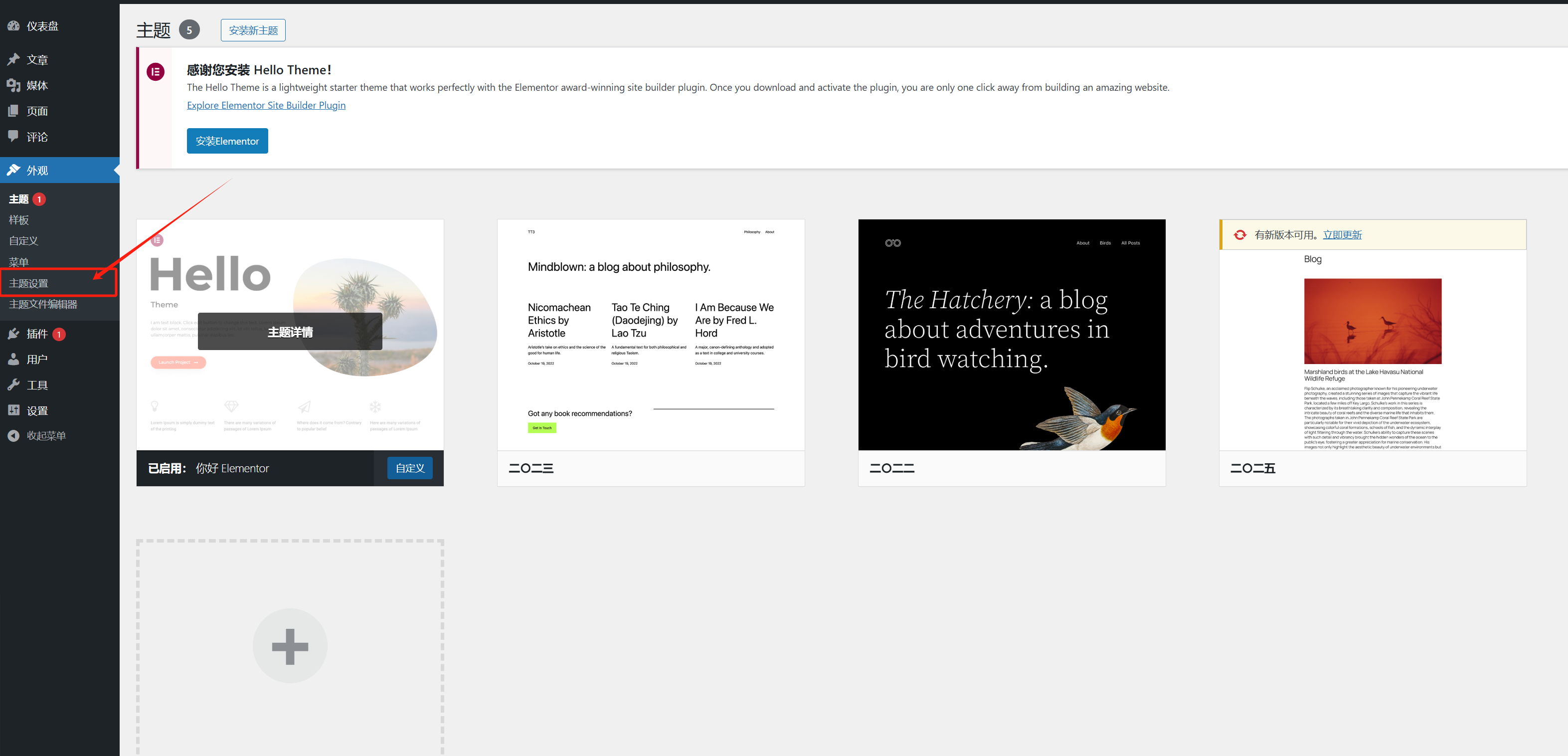This screenshot has height=756, width=1568.
Task: Click the Pages icon in sidebar
Action: pyautogui.click(x=13, y=111)
